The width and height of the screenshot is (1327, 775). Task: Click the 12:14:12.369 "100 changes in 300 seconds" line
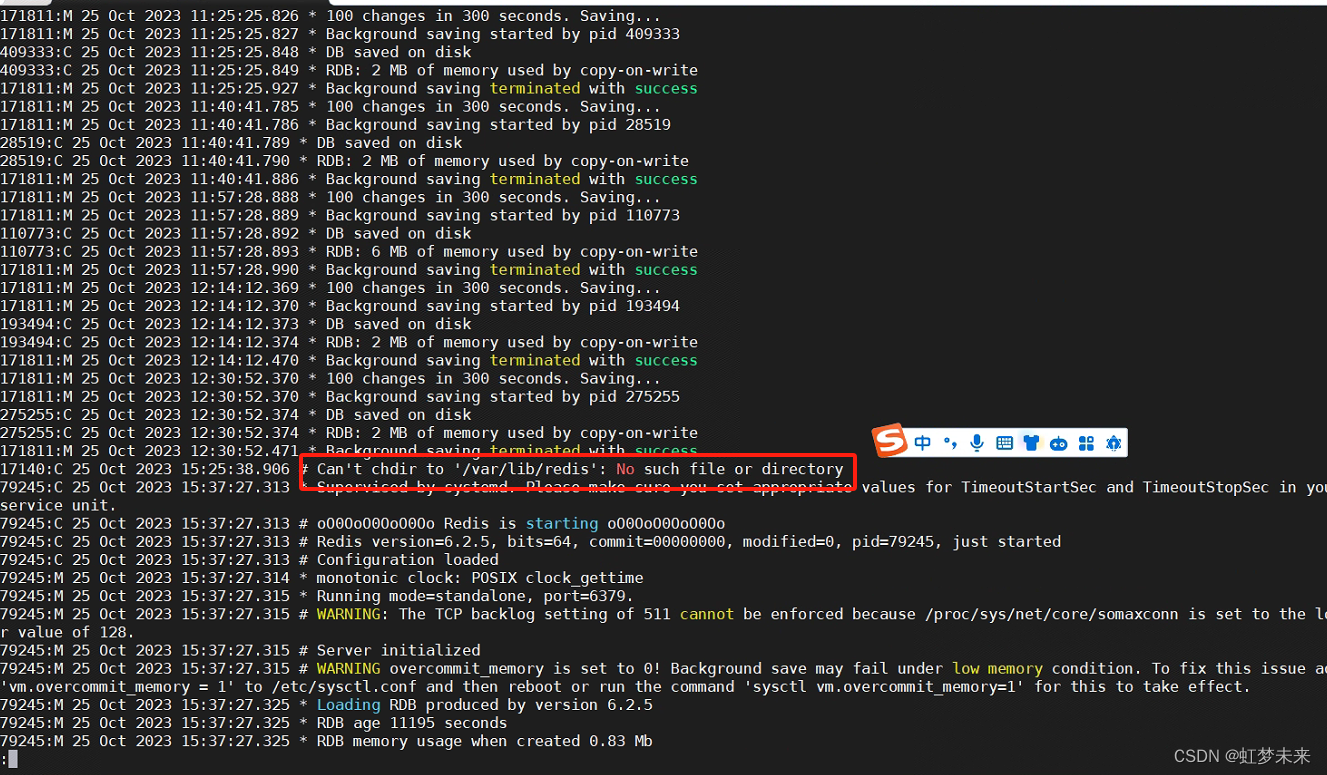330,288
